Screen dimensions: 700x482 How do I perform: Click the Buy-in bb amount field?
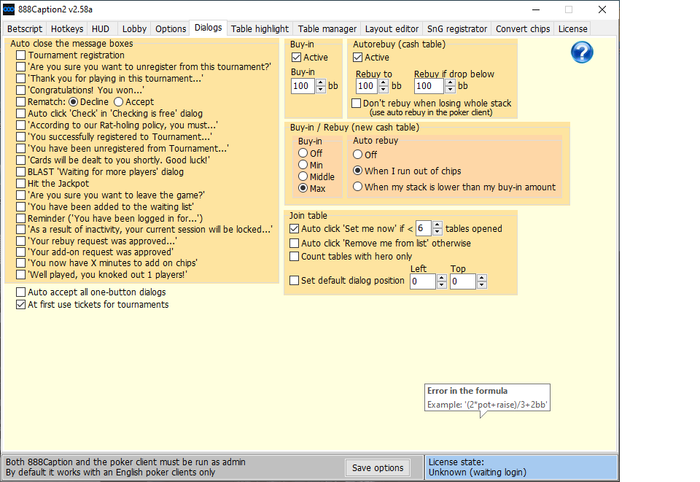point(303,86)
